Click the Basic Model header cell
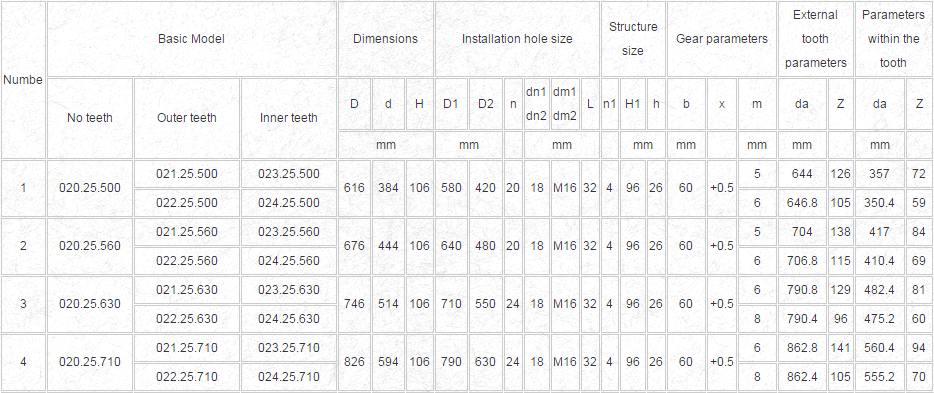934x393 pixels. coord(191,39)
